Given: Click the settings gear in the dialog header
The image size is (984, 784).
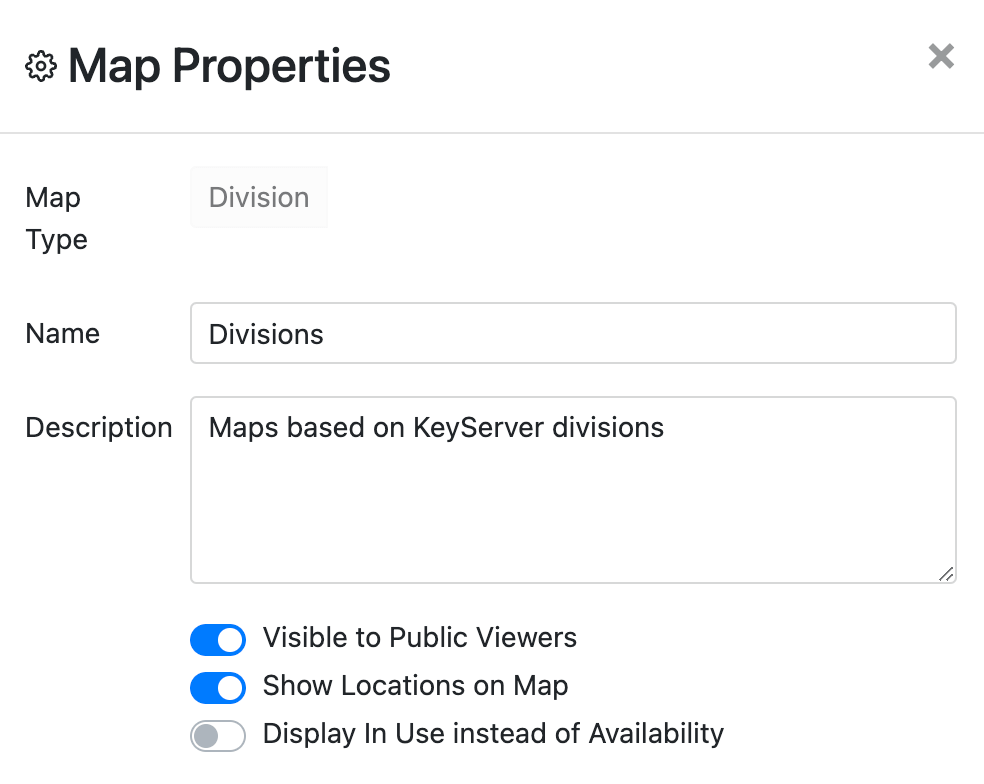Looking at the screenshot, I should [x=40, y=65].
